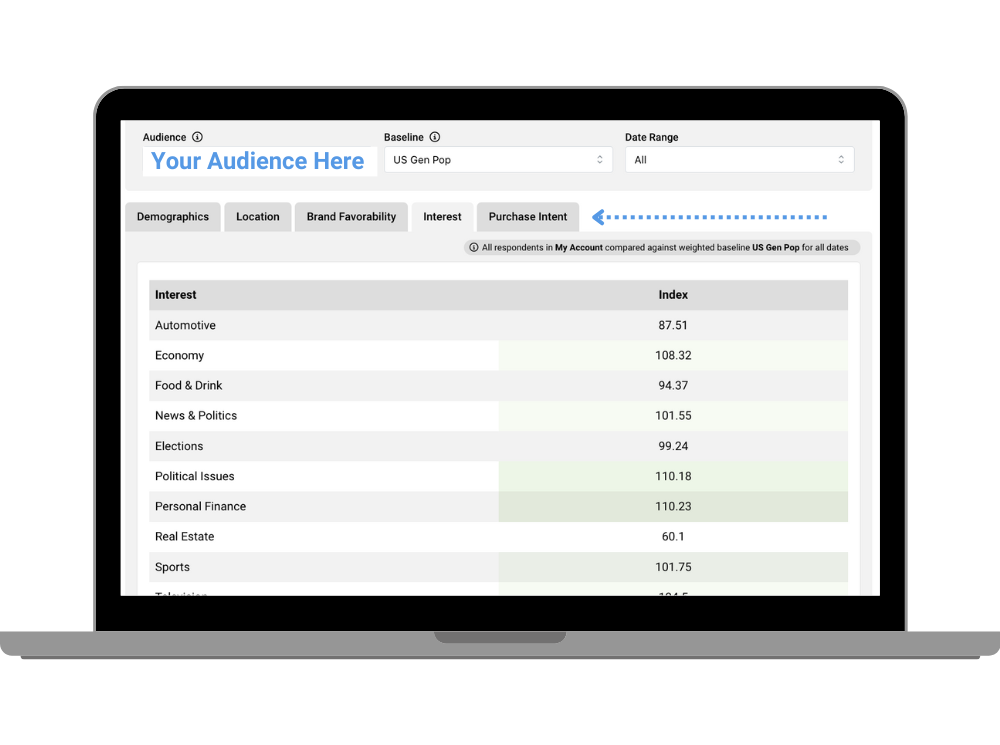1000x745 pixels.
Task: Select the Brand Favorability tab
Action: click(x=350, y=216)
